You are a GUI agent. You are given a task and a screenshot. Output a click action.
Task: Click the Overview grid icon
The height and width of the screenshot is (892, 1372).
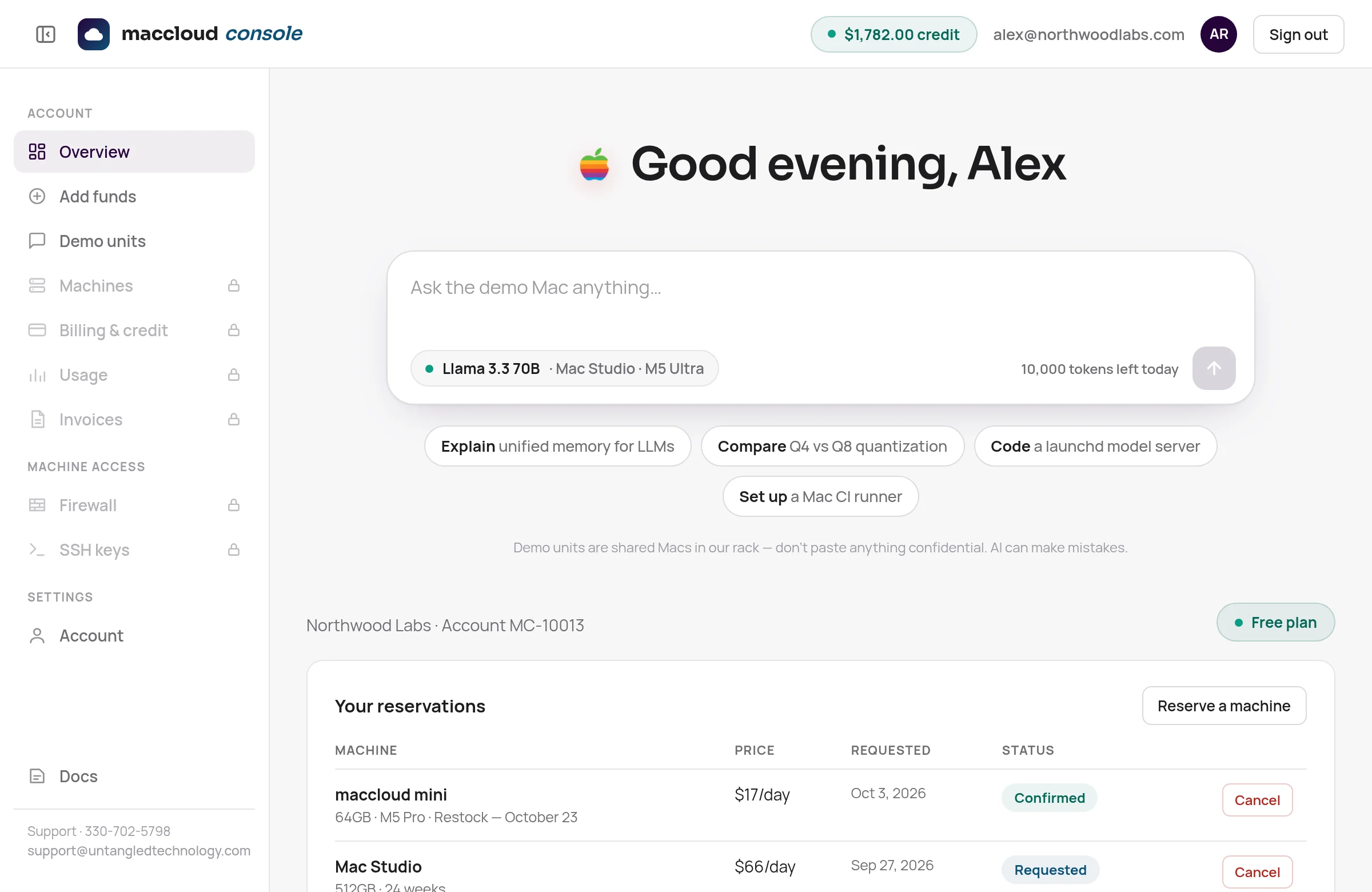click(x=37, y=152)
